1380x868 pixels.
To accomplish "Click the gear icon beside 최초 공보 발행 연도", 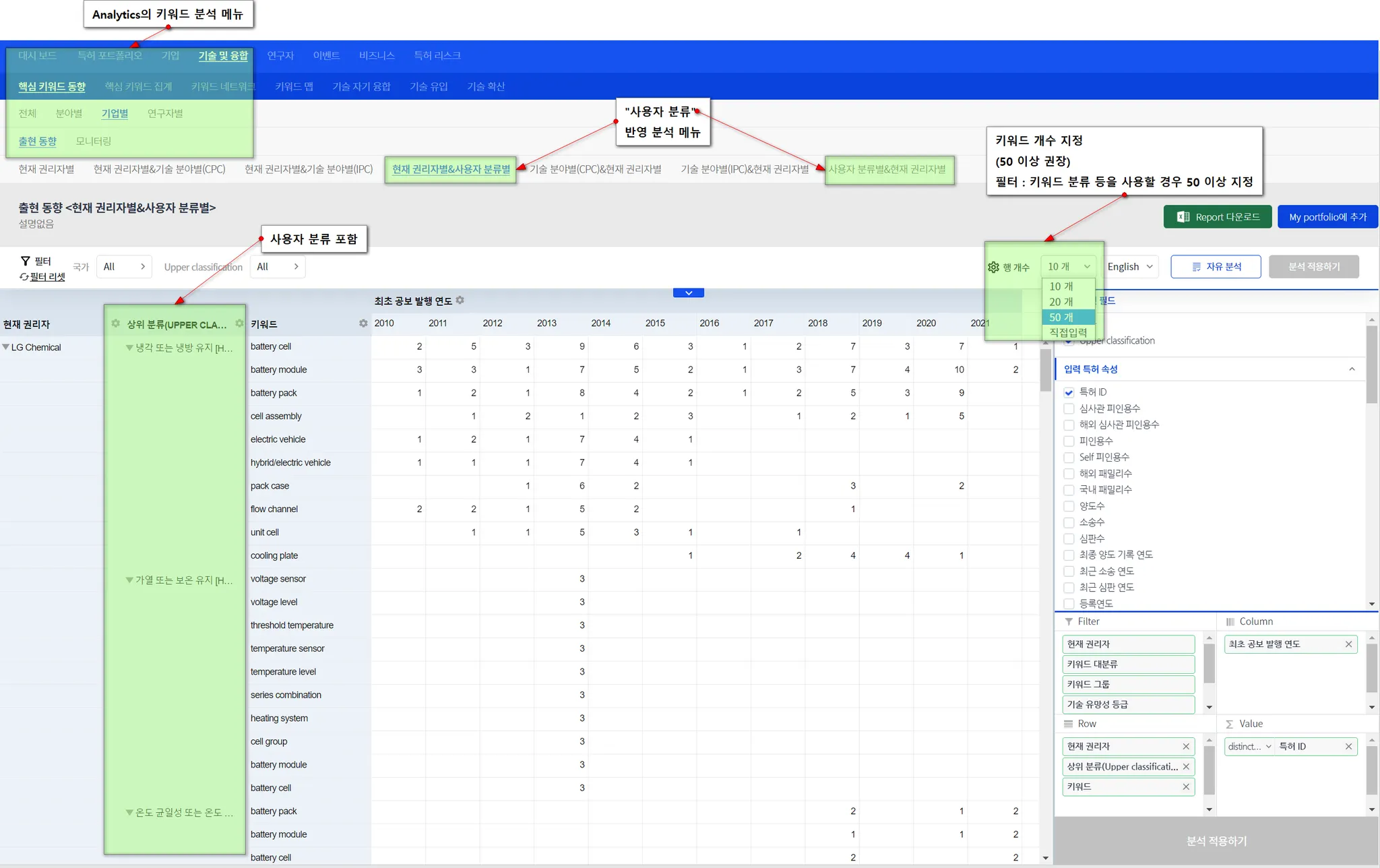I will [460, 301].
